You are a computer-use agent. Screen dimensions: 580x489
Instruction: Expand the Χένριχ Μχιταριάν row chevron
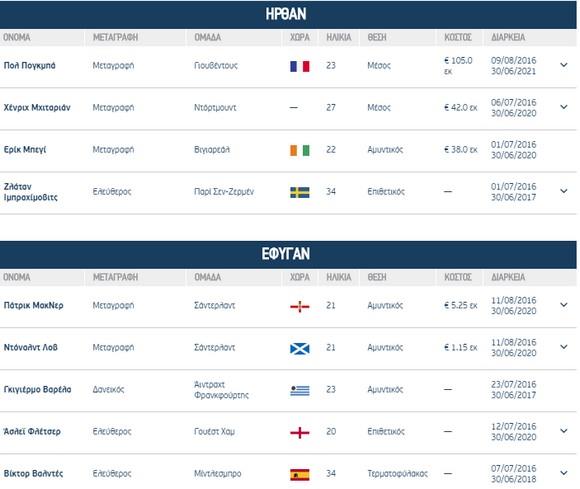(564, 107)
